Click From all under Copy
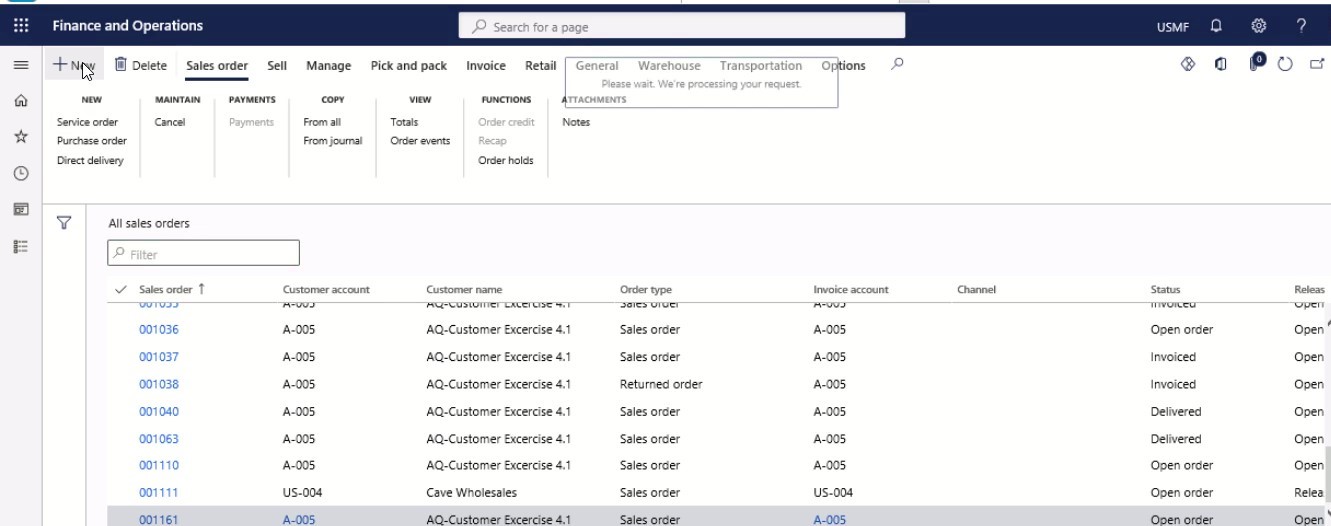The image size is (1331, 526). click(322, 122)
